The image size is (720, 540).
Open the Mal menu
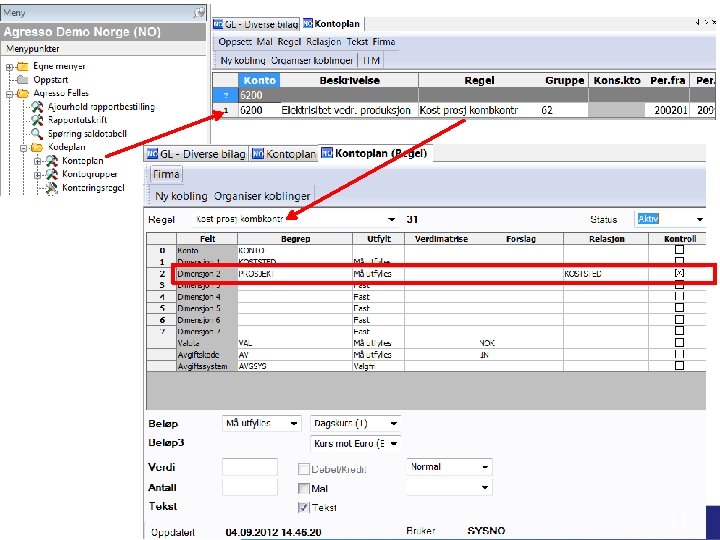264,42
